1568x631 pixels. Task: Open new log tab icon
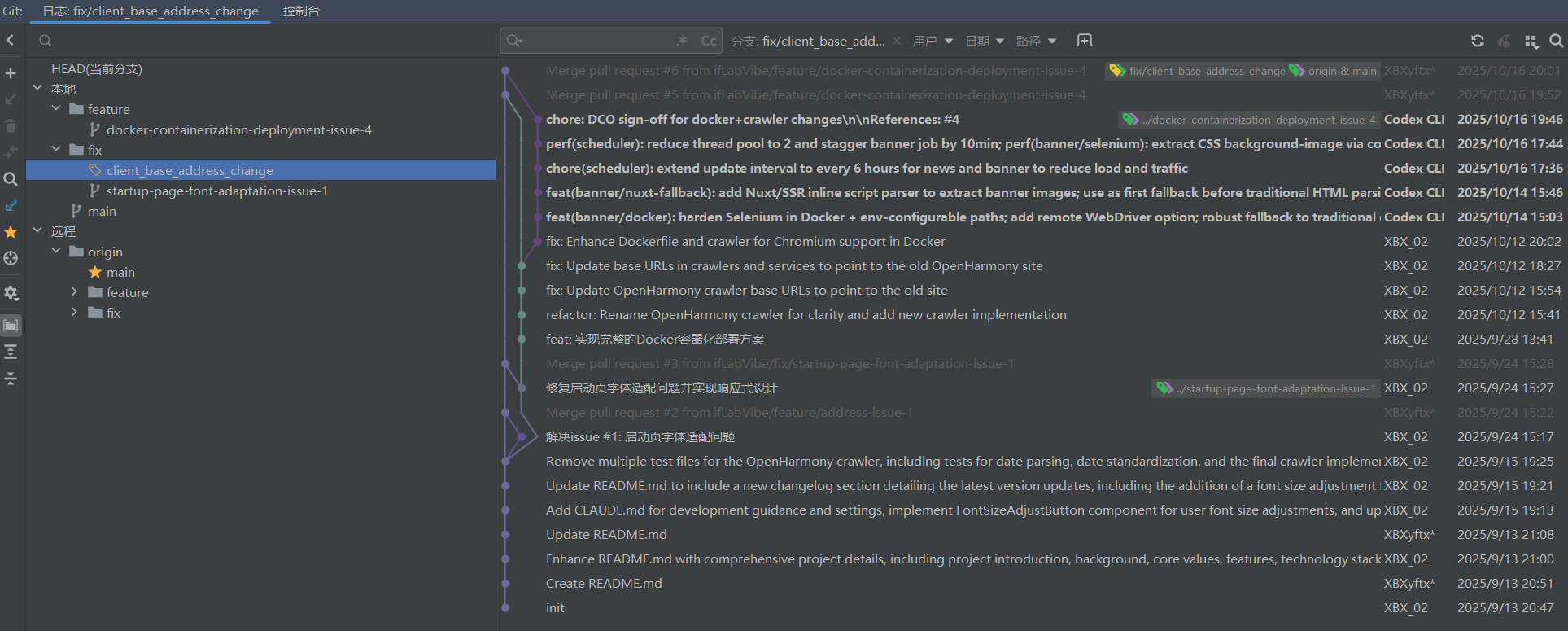tap(1084, 41)
